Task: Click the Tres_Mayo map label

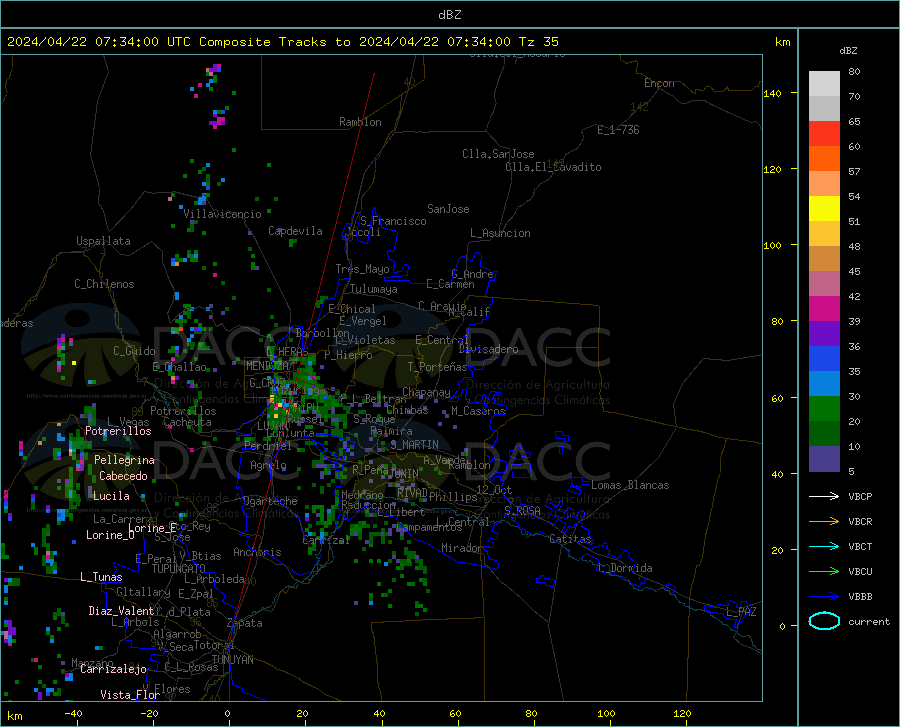Action: click(363, 269)
